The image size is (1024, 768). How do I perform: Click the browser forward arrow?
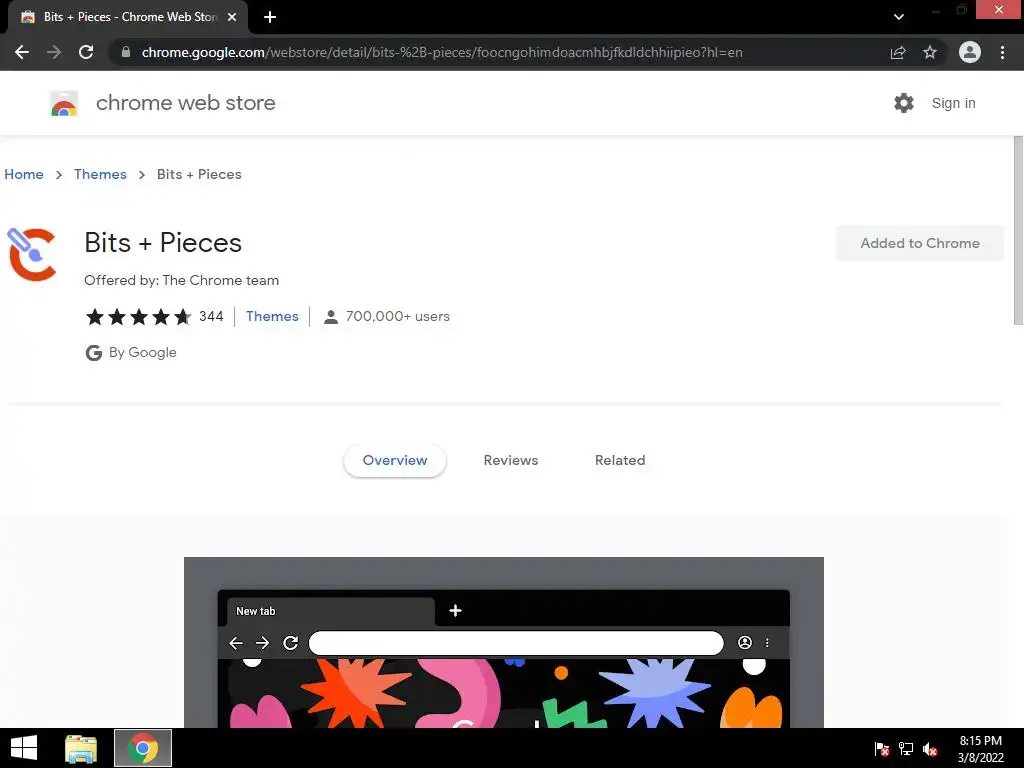[x=54, y=52]
